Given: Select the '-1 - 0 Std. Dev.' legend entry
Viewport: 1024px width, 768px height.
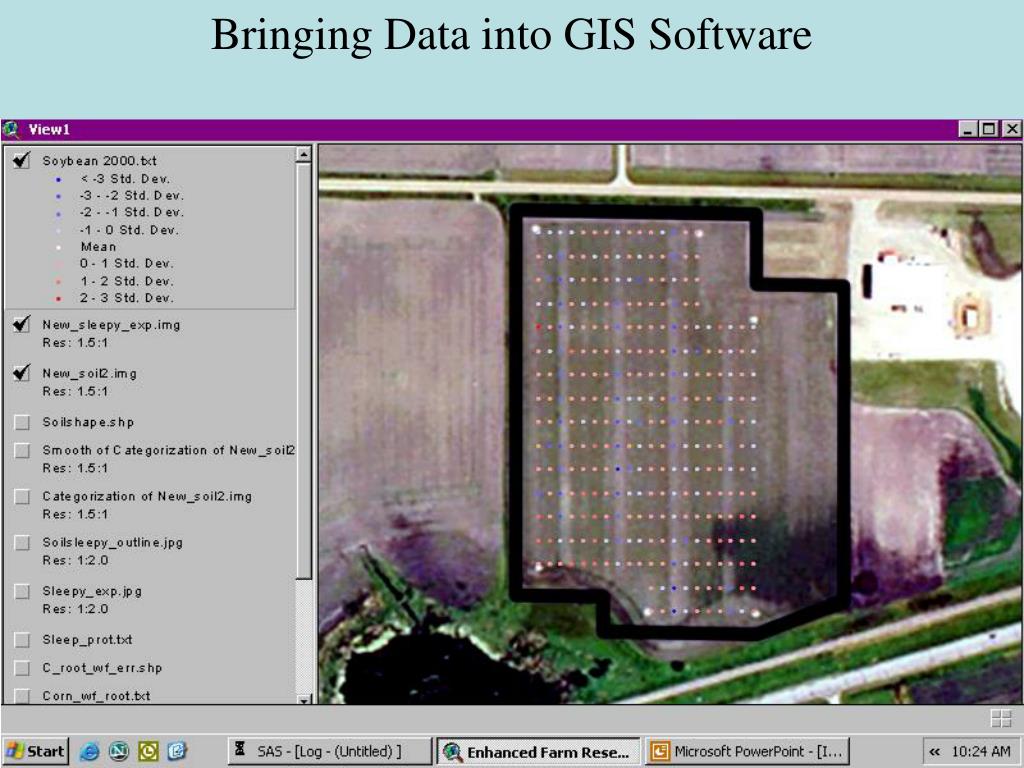Looking at the screenshot, I should [129, 230].
